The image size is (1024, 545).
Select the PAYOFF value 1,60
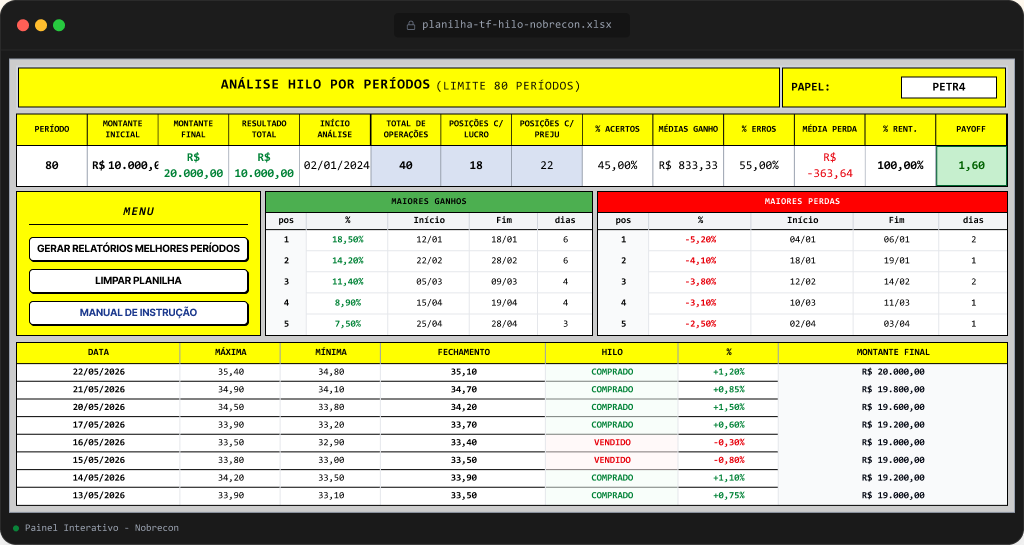coord(971,166)
